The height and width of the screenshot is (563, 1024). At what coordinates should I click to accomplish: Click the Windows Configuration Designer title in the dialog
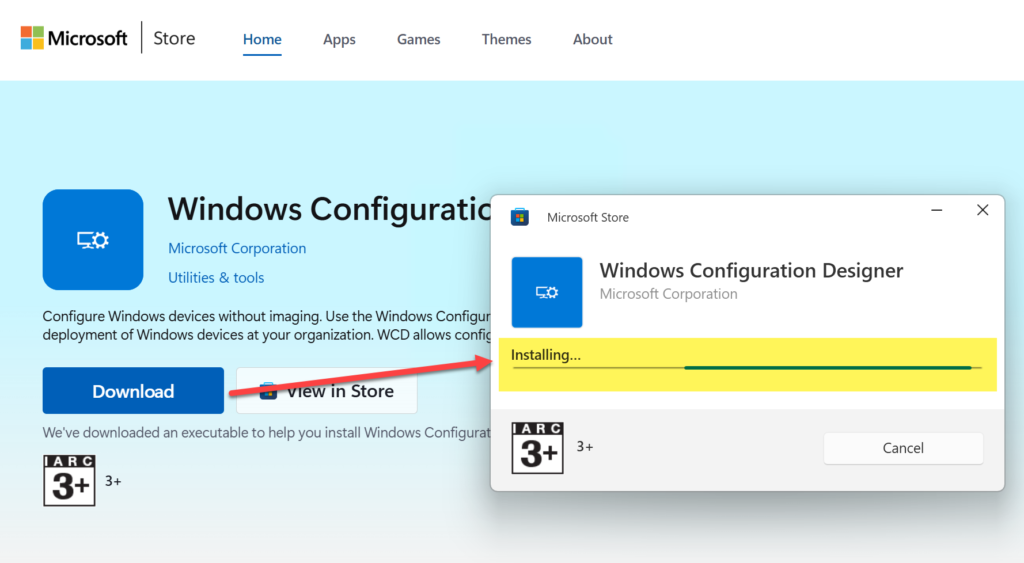click(x=751, y=270)
